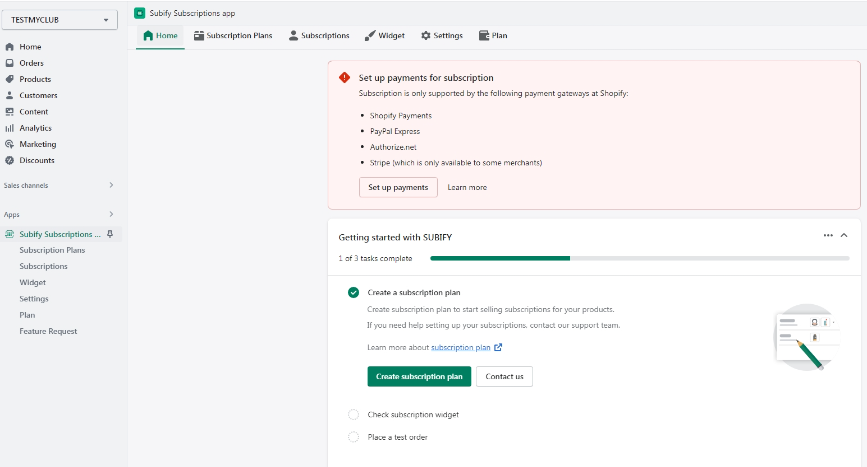Click the Orders icon in sidebar
This screenshot has height=467, width=867.
click(x=9, y=63)
